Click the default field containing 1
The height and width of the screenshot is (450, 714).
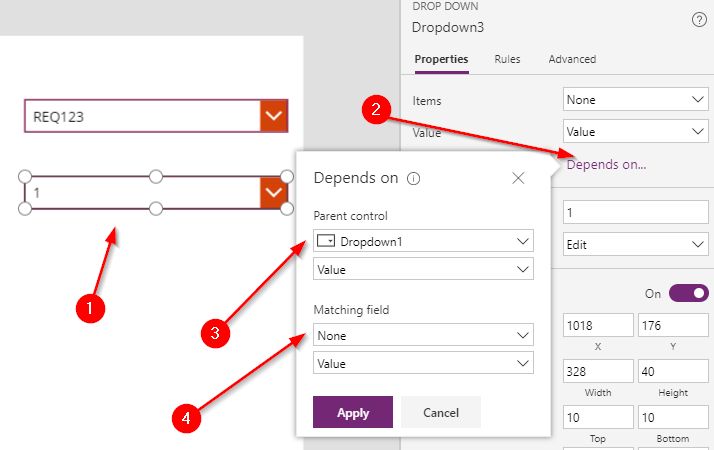tap(636, 212)
